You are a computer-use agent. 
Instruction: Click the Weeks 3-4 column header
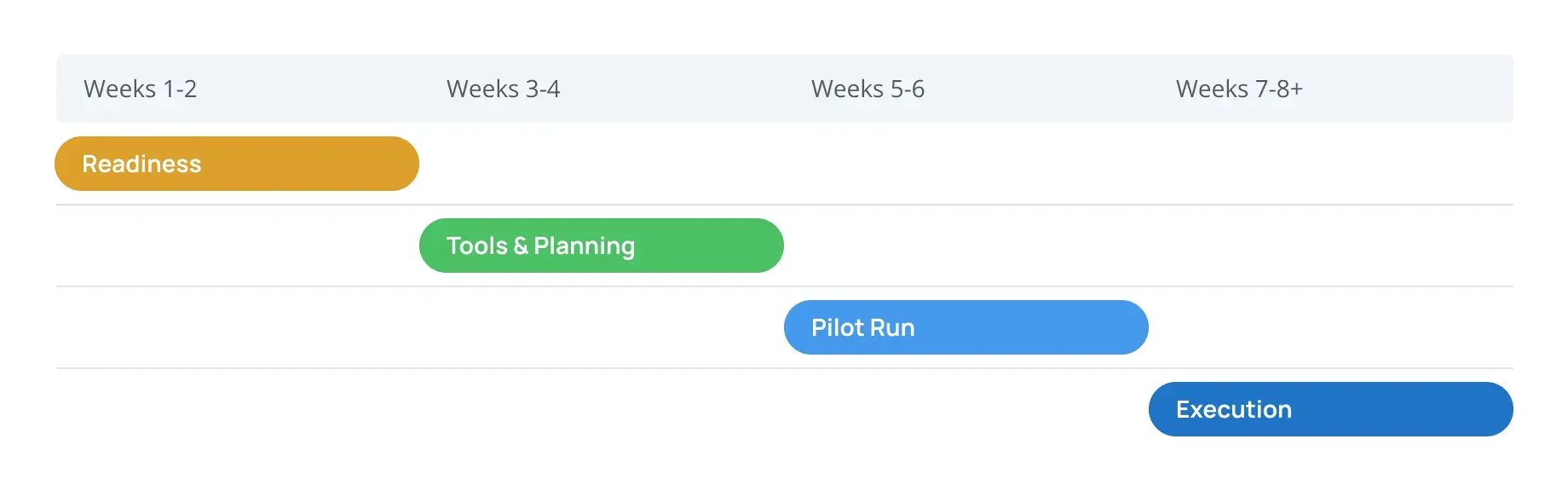[x=602, y=89]
